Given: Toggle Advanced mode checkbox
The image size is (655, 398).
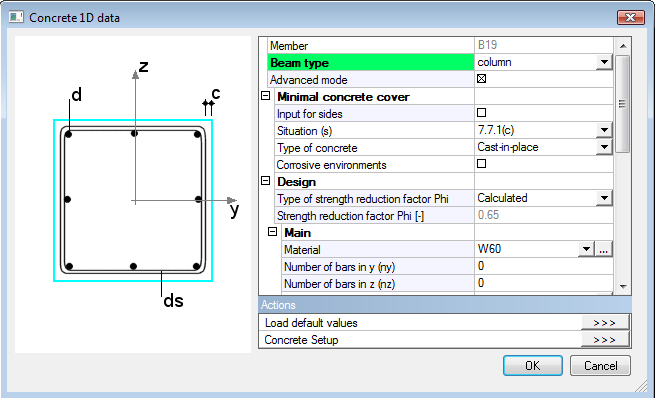Looking at the screenshot, I should coord(481,79).
